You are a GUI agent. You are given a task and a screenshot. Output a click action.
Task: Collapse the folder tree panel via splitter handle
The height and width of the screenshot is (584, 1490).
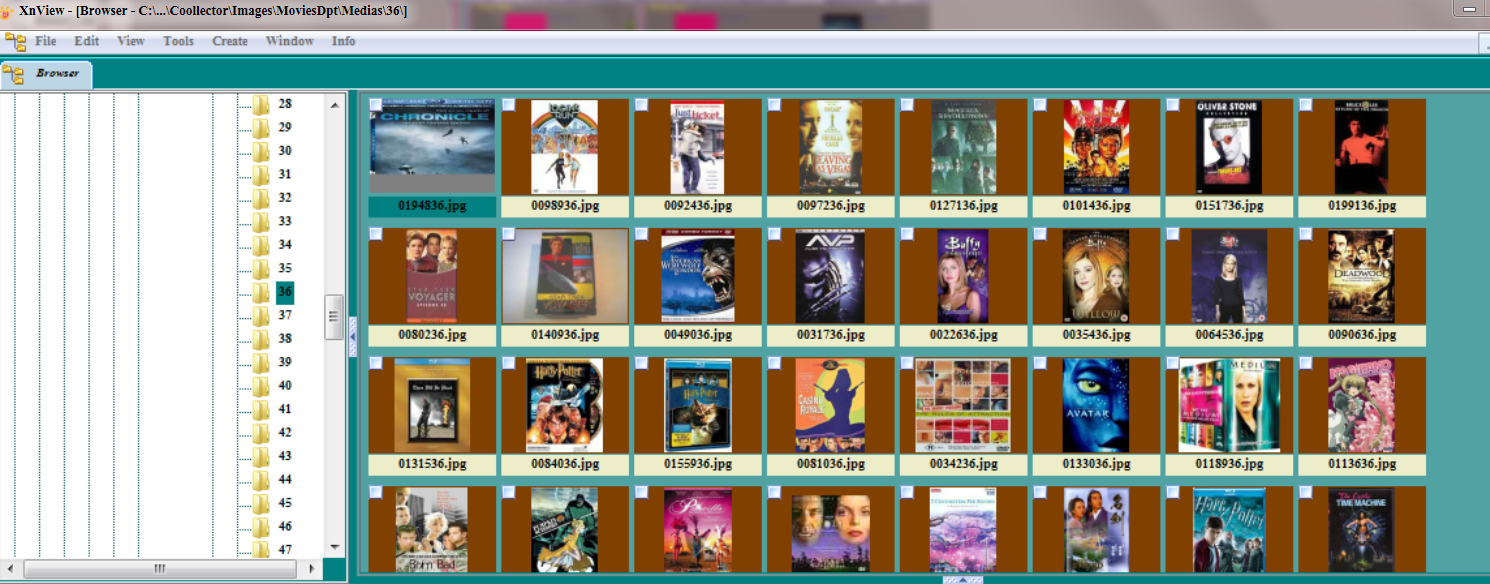[x=352, y=337]
